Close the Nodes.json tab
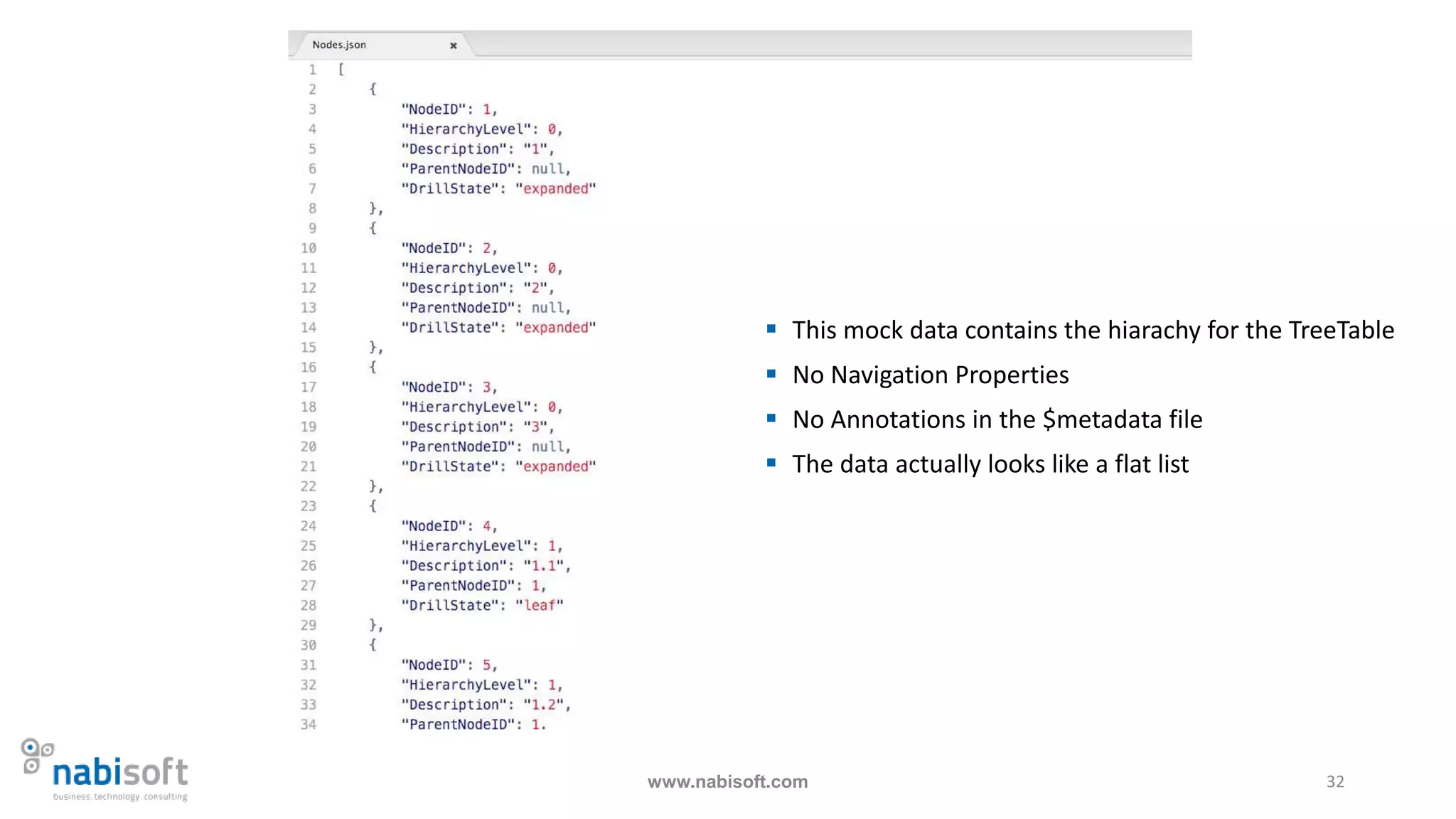This screenshot has width=1456, height=819. 453,45
